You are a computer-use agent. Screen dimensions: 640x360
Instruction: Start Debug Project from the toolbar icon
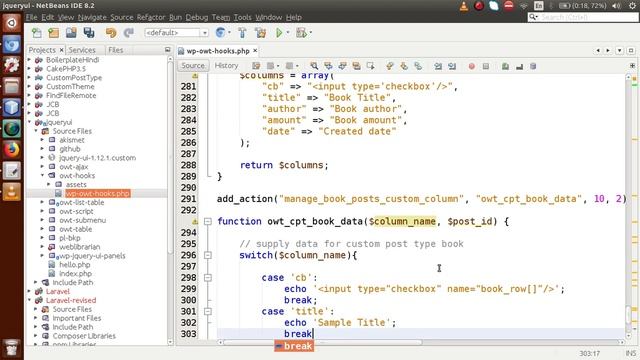click(302, 33)
